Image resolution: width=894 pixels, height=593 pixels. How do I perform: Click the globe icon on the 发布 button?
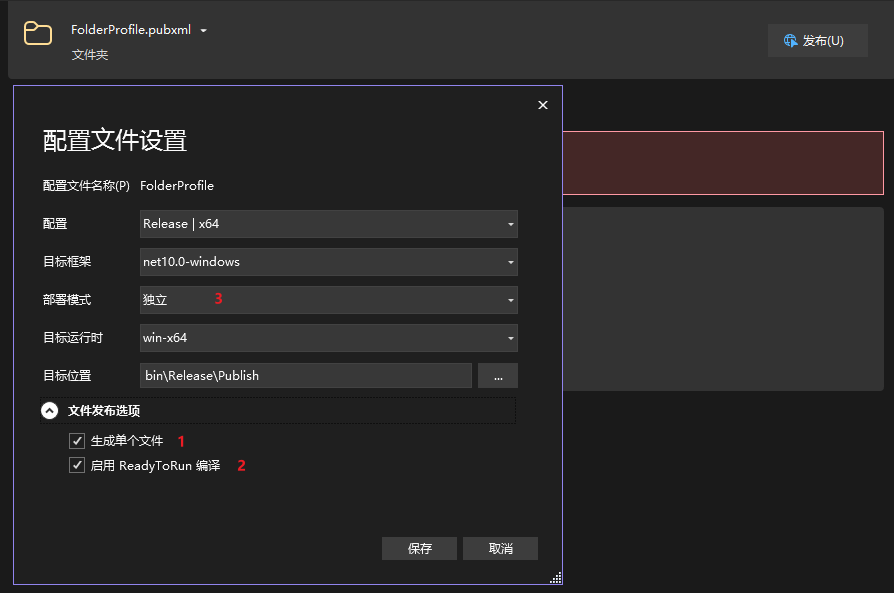point(790,41)
